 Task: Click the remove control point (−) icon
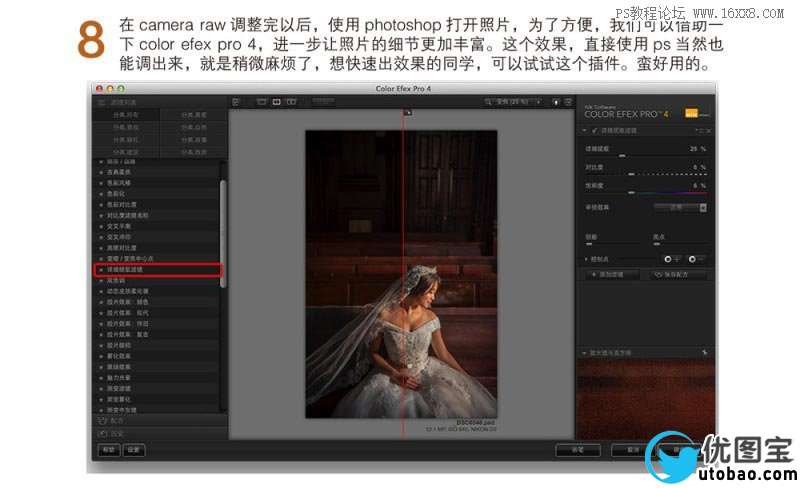[695, 259]
